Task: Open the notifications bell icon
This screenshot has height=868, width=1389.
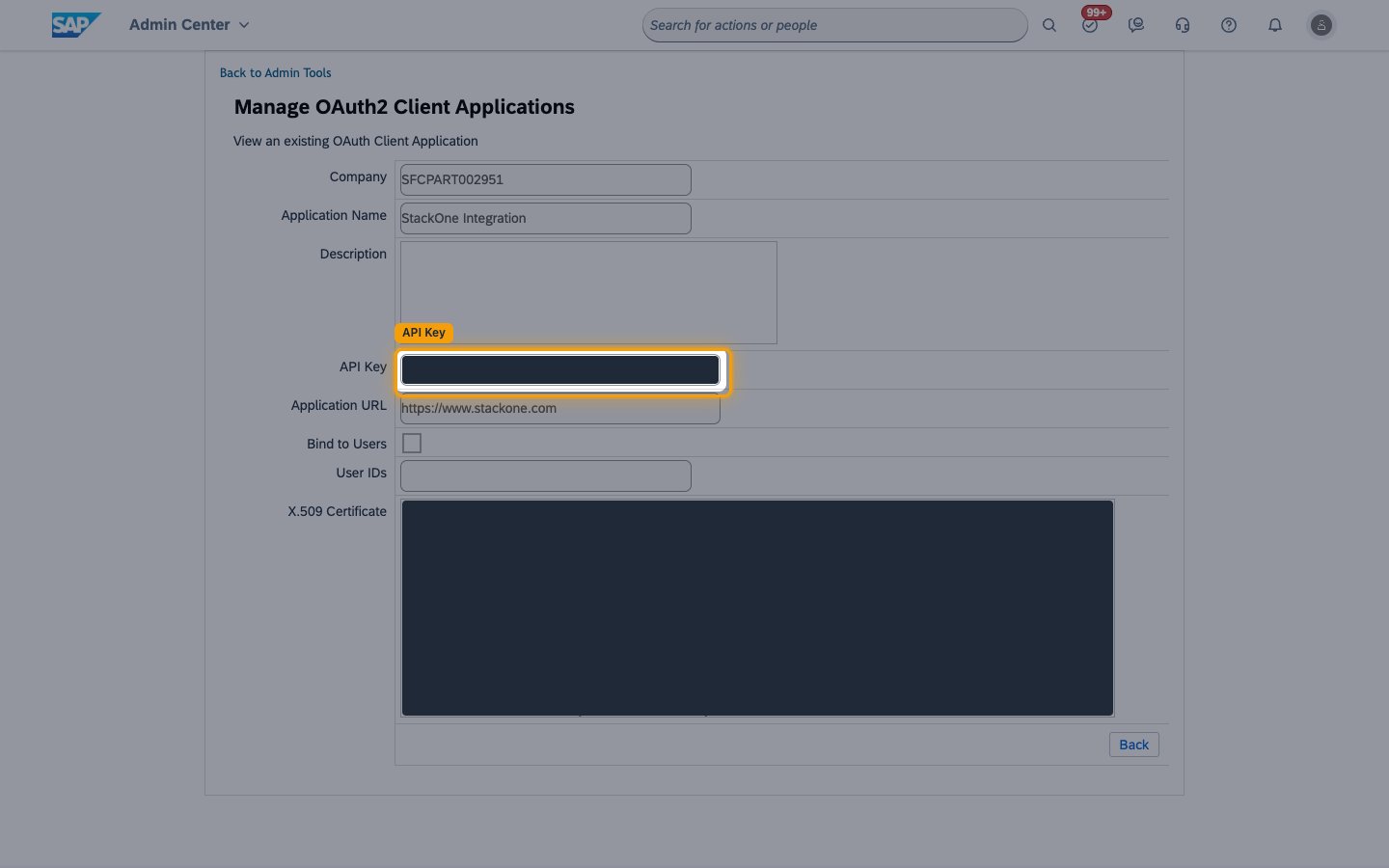Action: [x=1275, y=25]
